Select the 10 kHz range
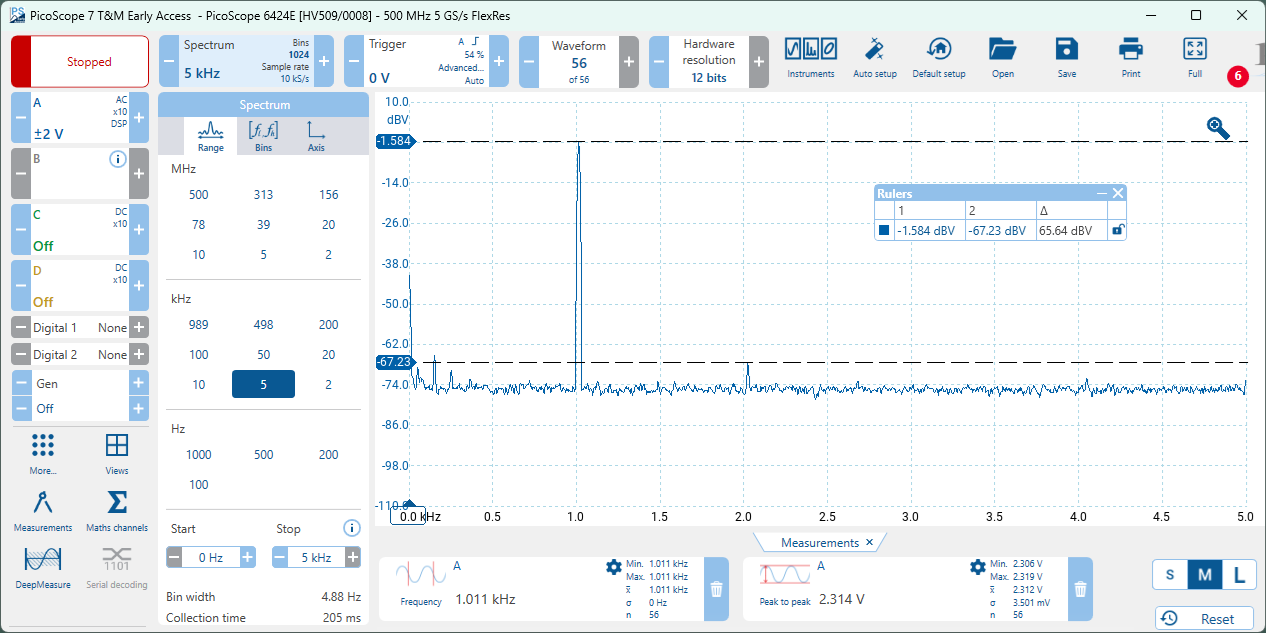This screenshot has height=633, width=1266. (199, 384)
